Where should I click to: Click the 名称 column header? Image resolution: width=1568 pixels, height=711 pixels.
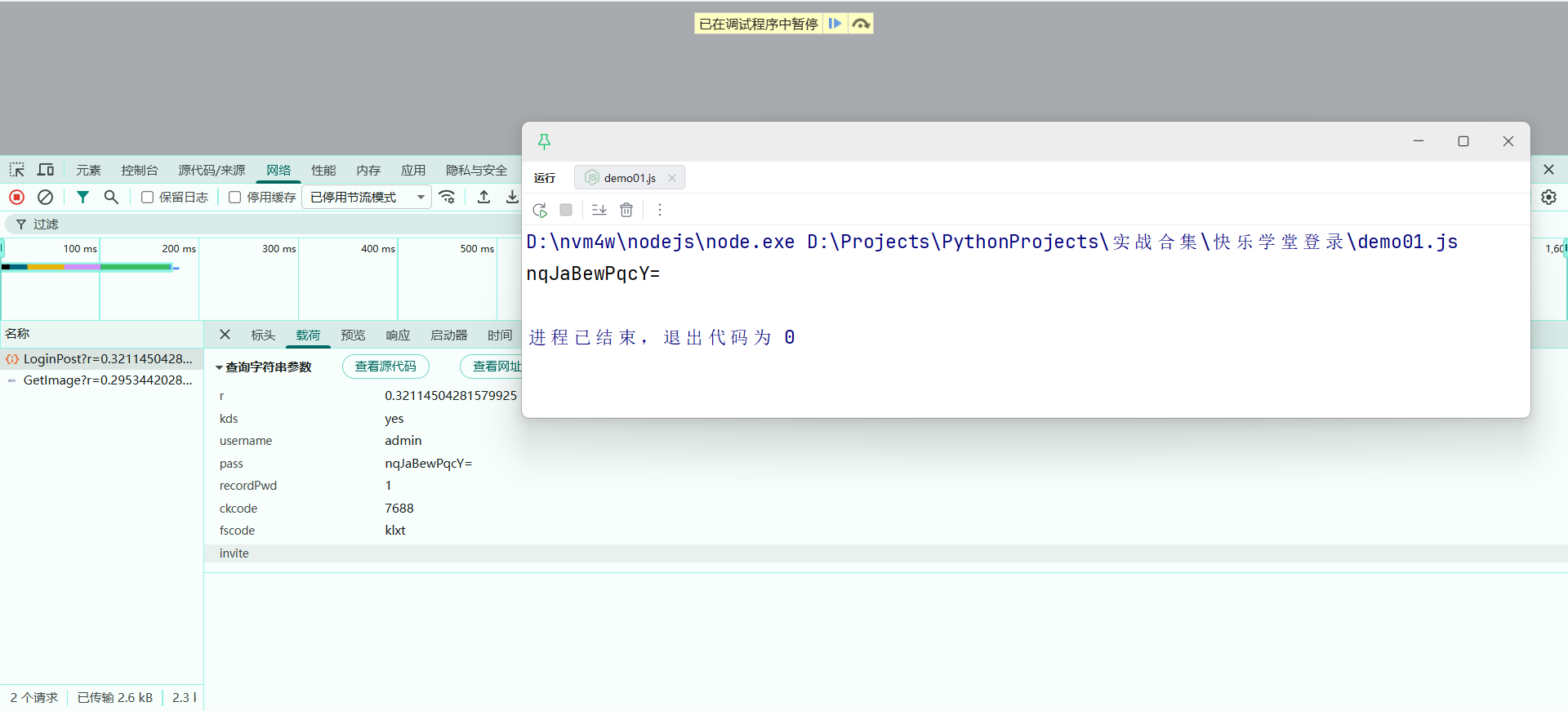pyautogui.click(x=17, y=333)
